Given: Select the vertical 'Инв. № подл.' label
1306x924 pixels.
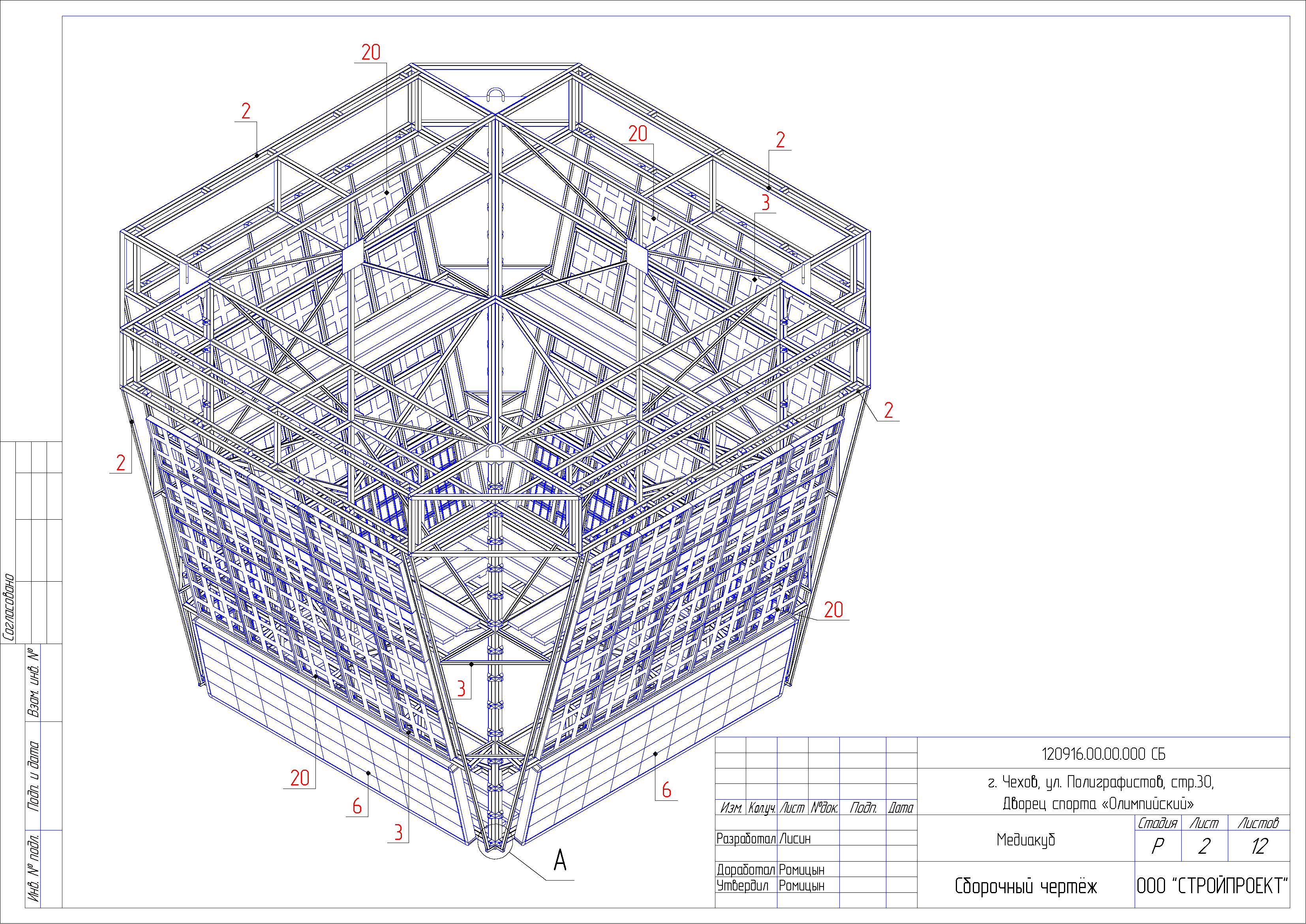Looking at the screenshot, I should pos(34,868).
